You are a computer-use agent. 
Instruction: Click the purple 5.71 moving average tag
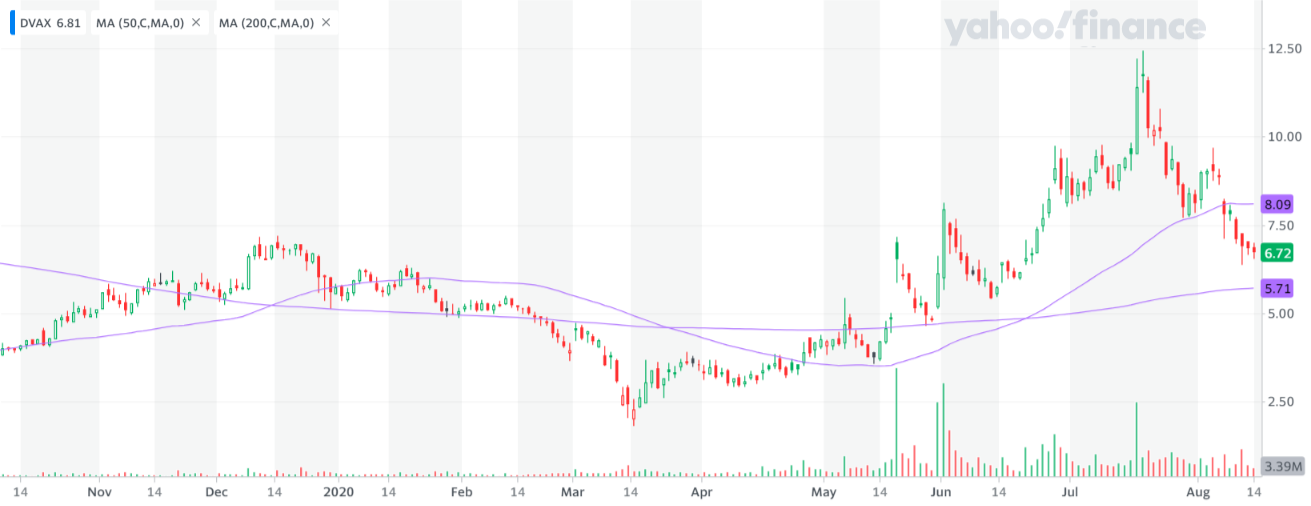(x=1279, y=289)
